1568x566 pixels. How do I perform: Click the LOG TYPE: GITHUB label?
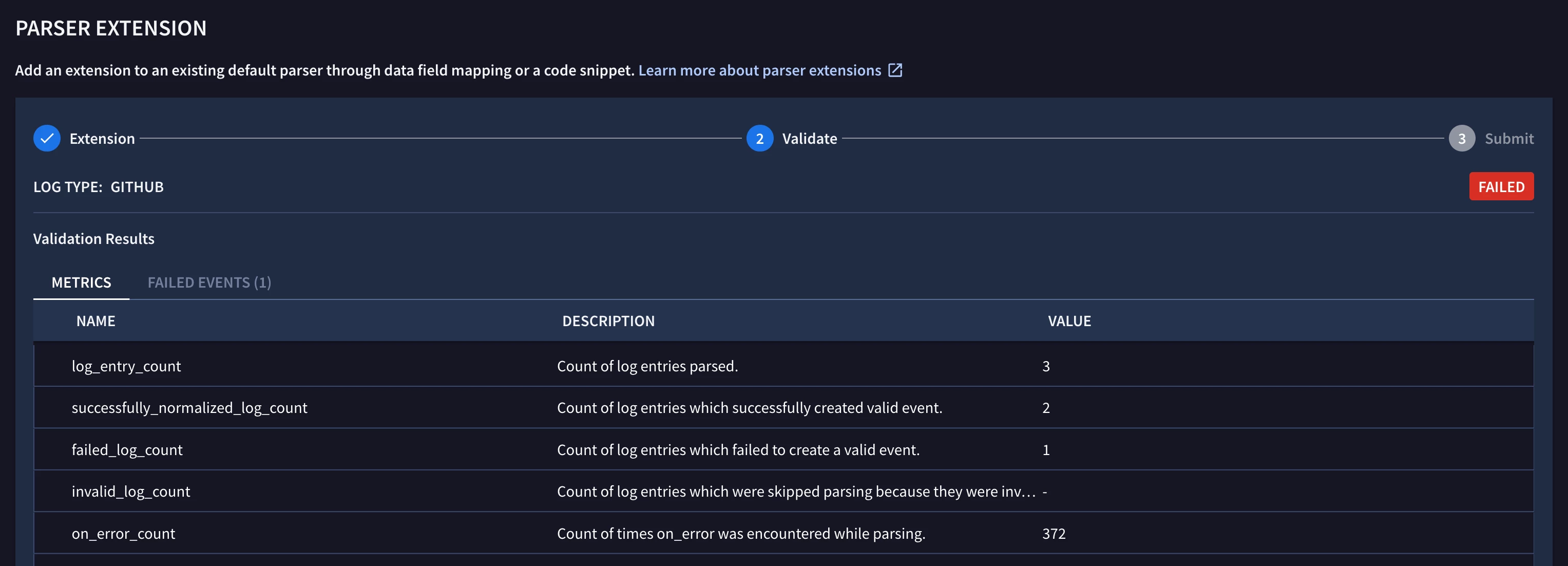(98, 187)
